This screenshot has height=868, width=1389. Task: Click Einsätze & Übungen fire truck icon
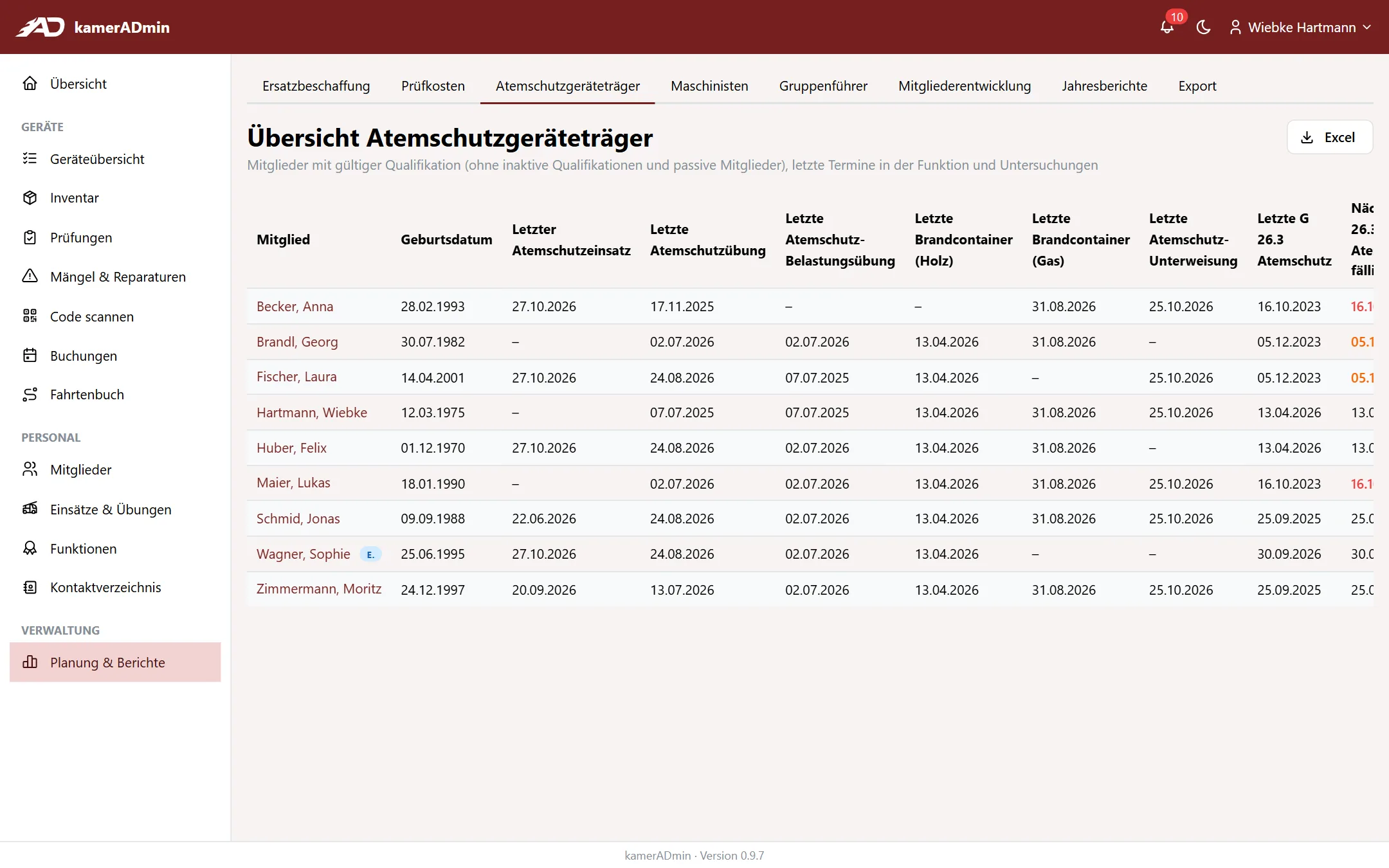(30, 509)
